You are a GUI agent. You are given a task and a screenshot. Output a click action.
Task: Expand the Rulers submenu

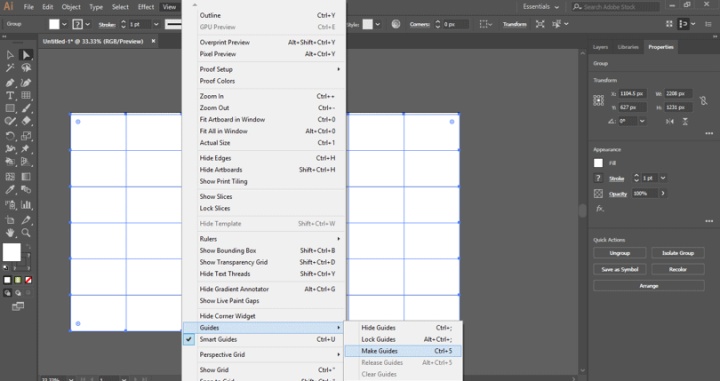pyautogui.click(x=264, y=239)
